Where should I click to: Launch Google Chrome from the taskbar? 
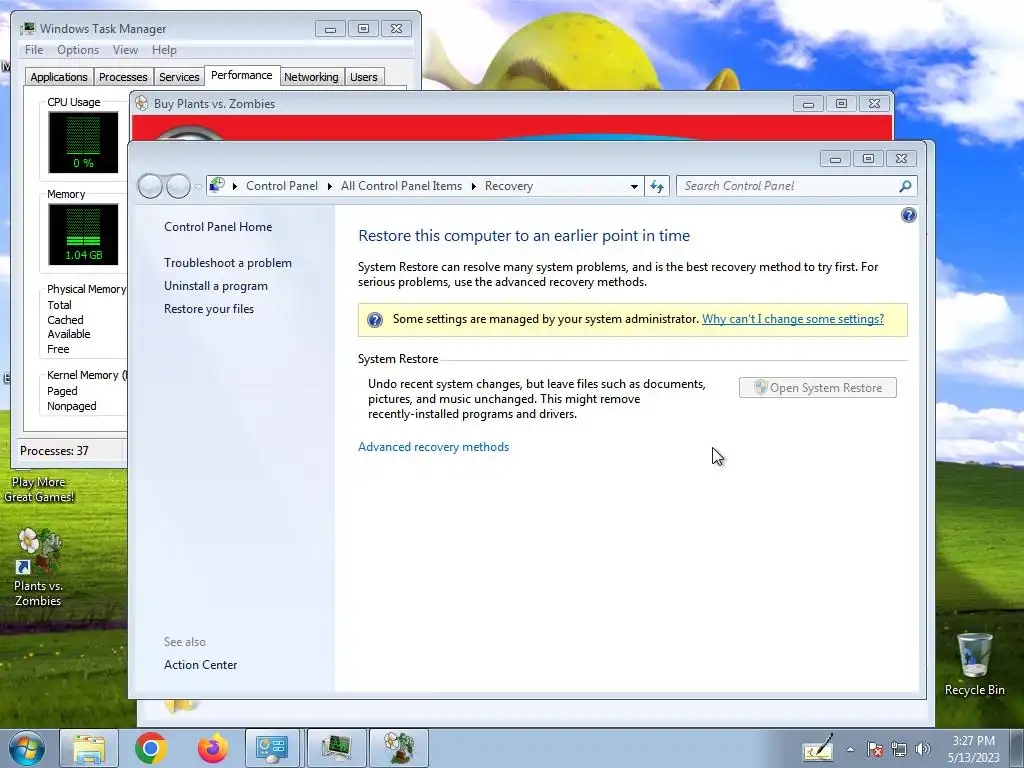click(151, 748)
